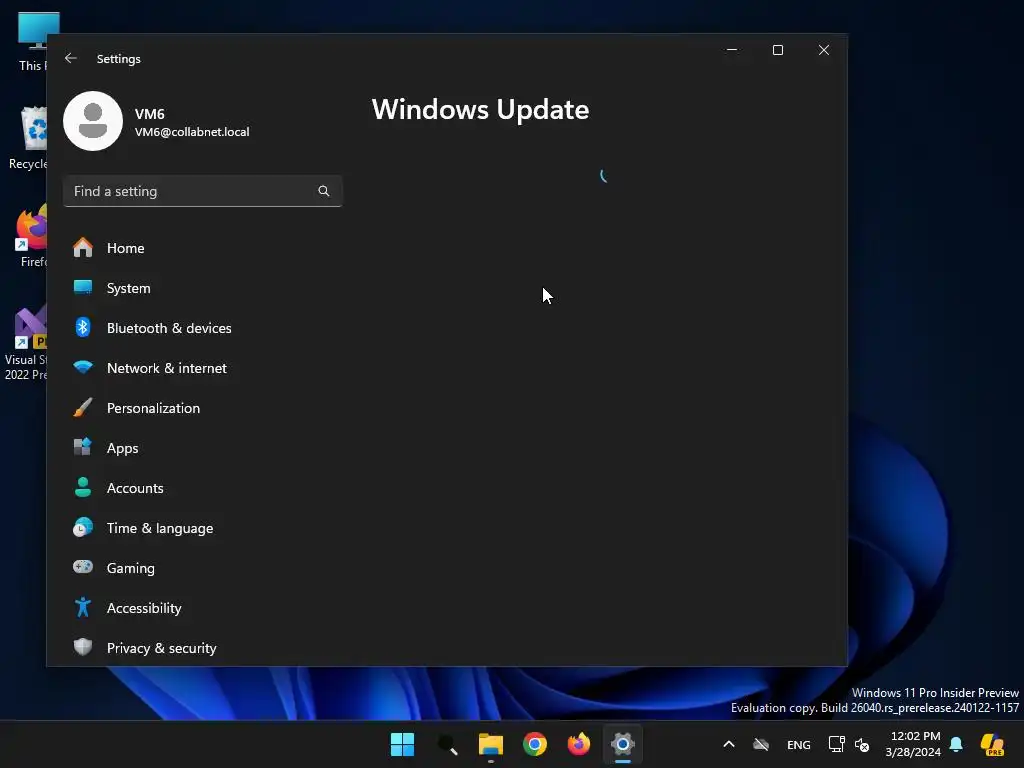The image size is (1024, 768).
Task: Click the Settings gear on the taskbar
Action: tap(623, 744)
